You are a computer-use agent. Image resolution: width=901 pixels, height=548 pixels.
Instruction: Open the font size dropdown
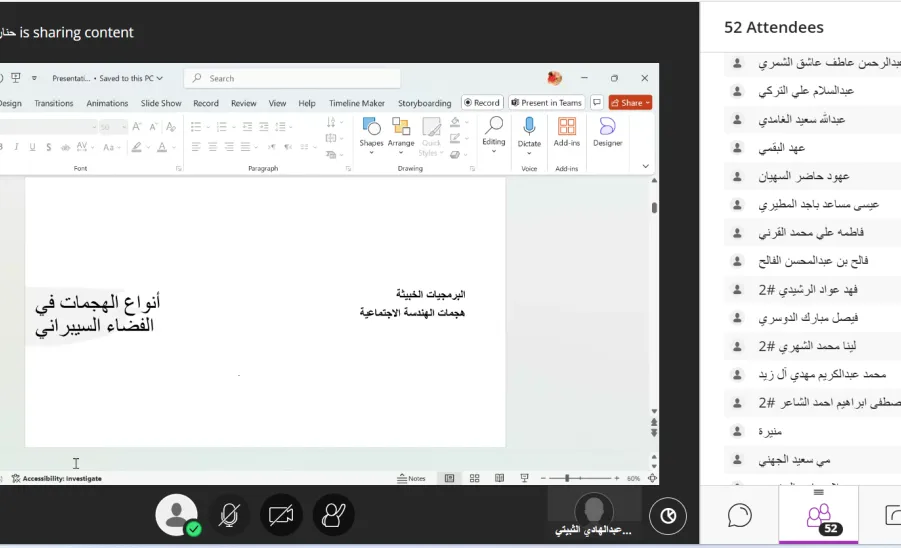124,126
